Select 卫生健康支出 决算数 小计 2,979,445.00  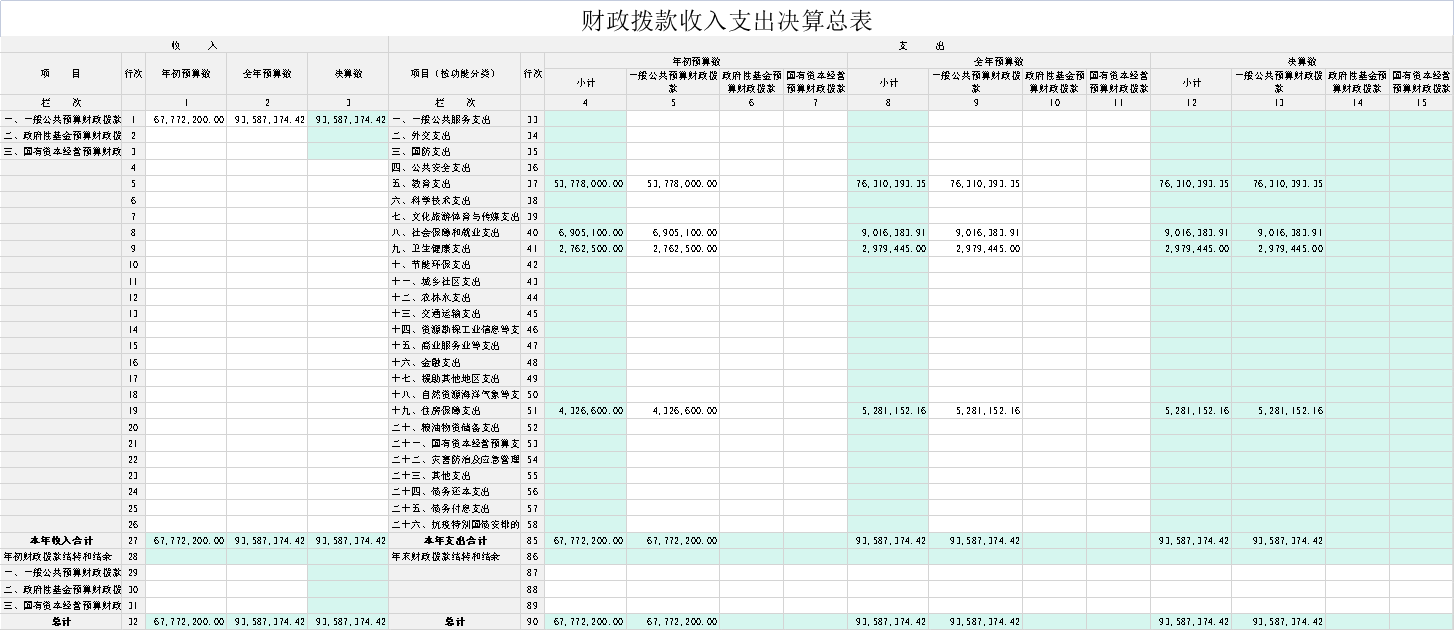[x=1191, y=248]
